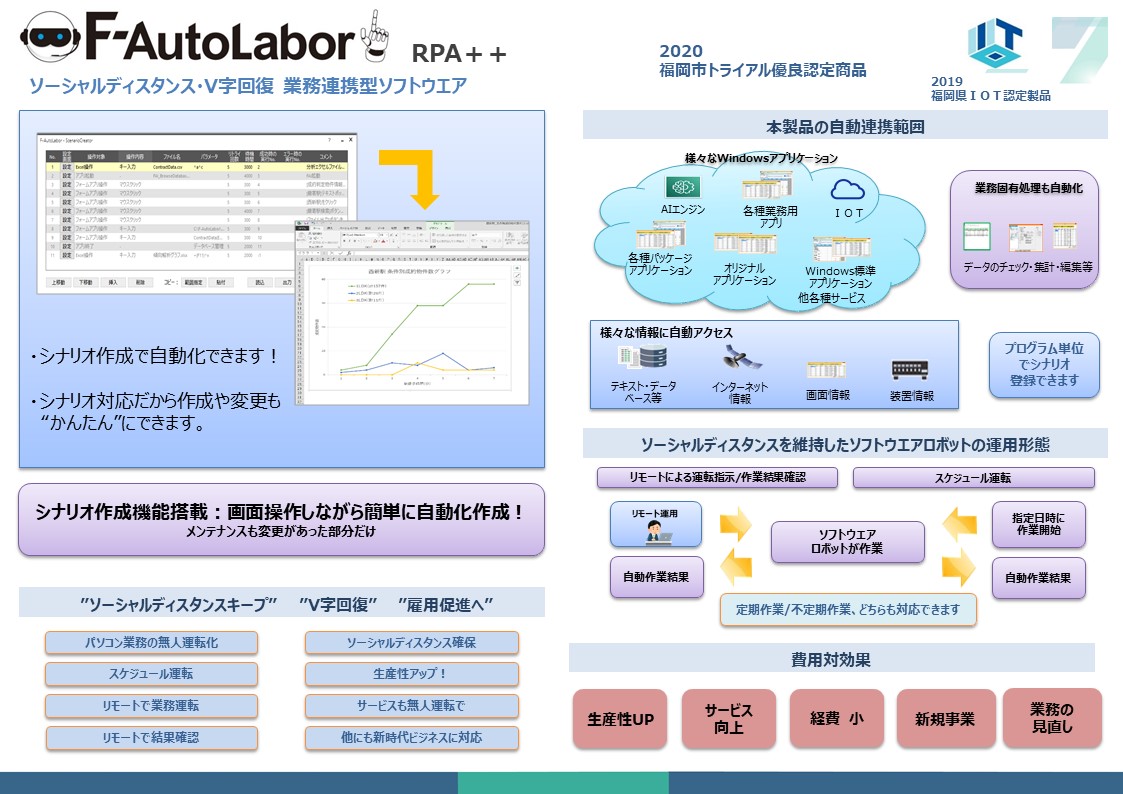
Task: Click the 上移動 button in ScenarioCreator
Action: click(x=58, y=282)
